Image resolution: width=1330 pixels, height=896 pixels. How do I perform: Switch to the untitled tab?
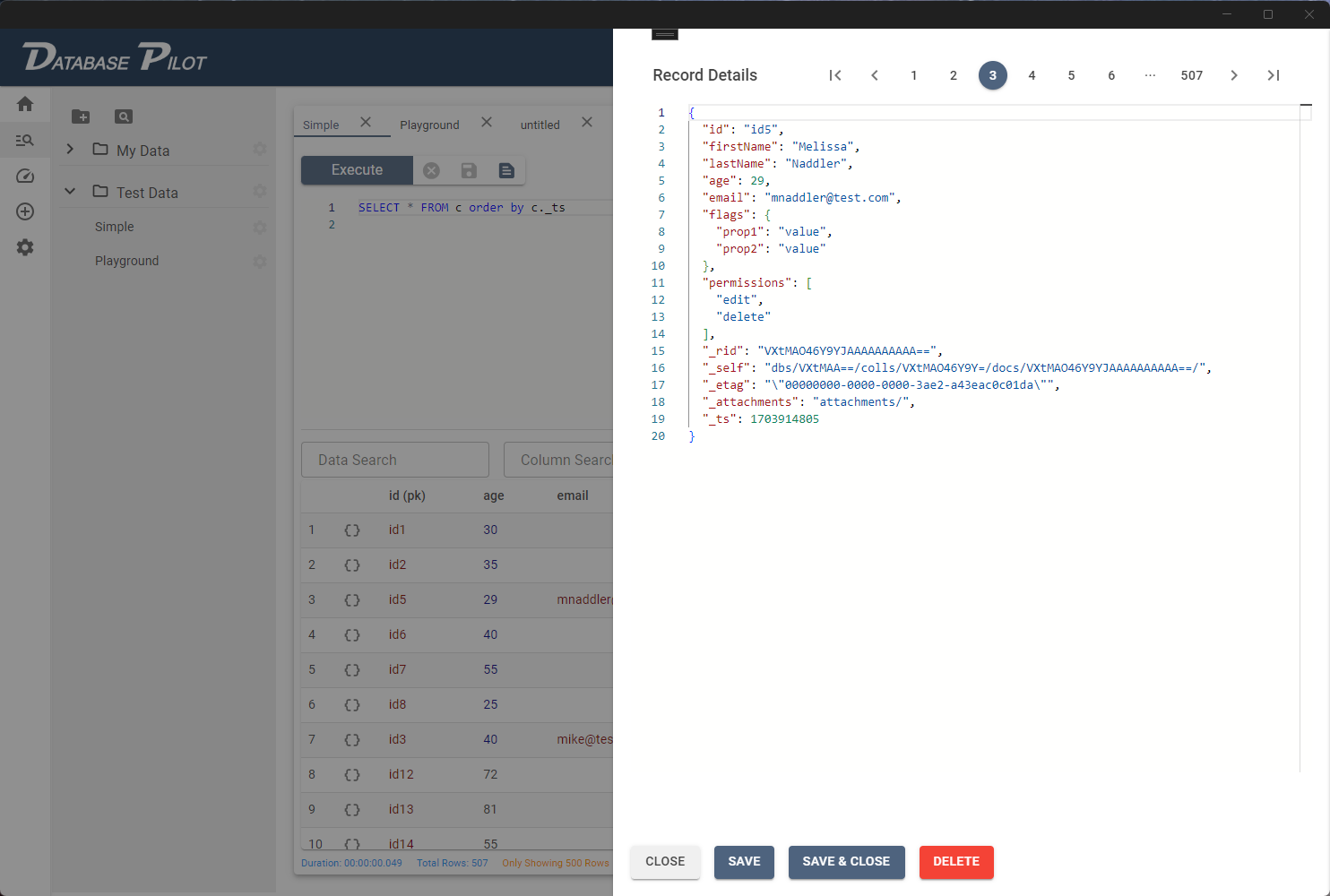[x=540, y=125]
